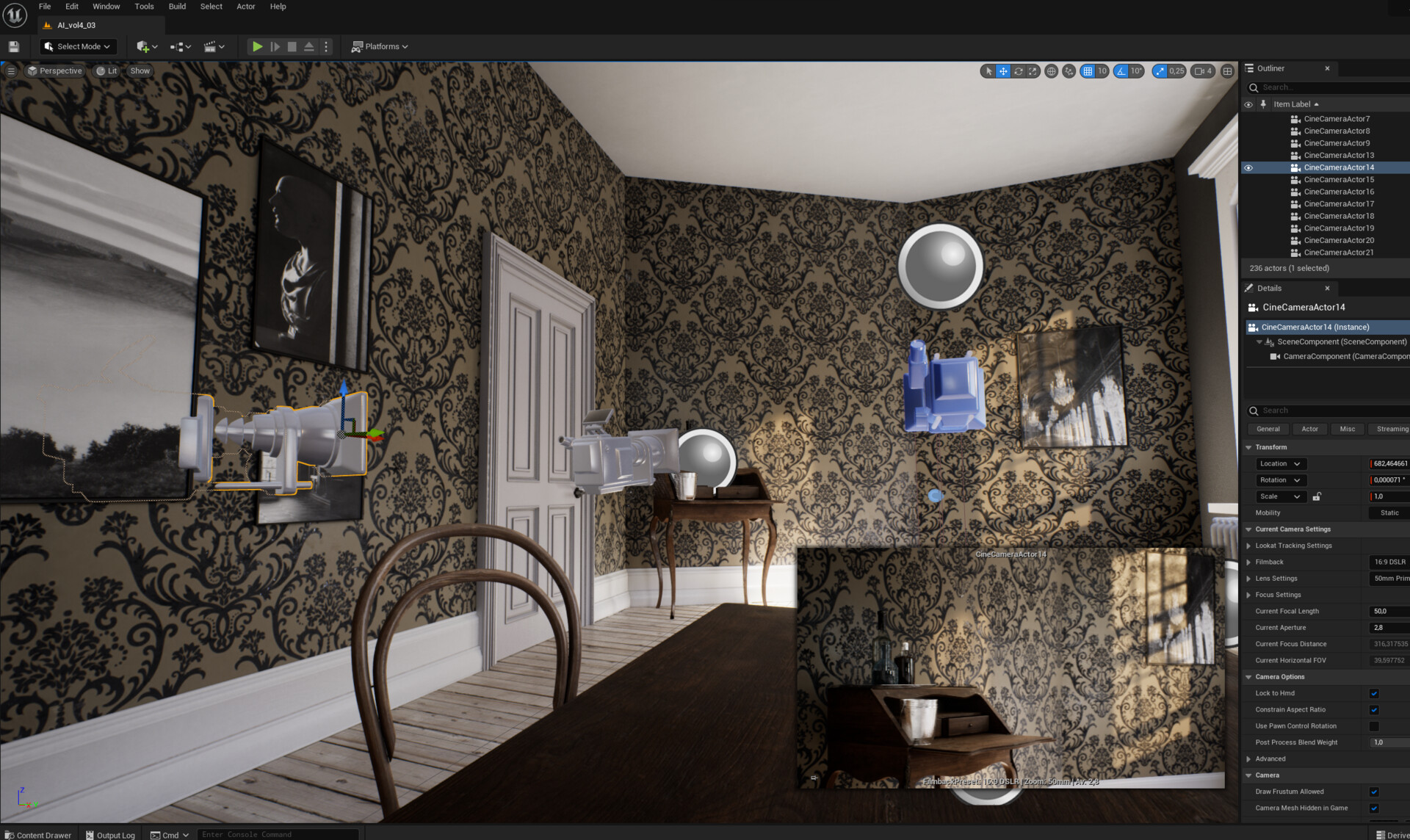Select the Scale tool in the viewport toolbar
Image resolution: width=1410 pixels, height=840 pixels.
point(1033,71)
